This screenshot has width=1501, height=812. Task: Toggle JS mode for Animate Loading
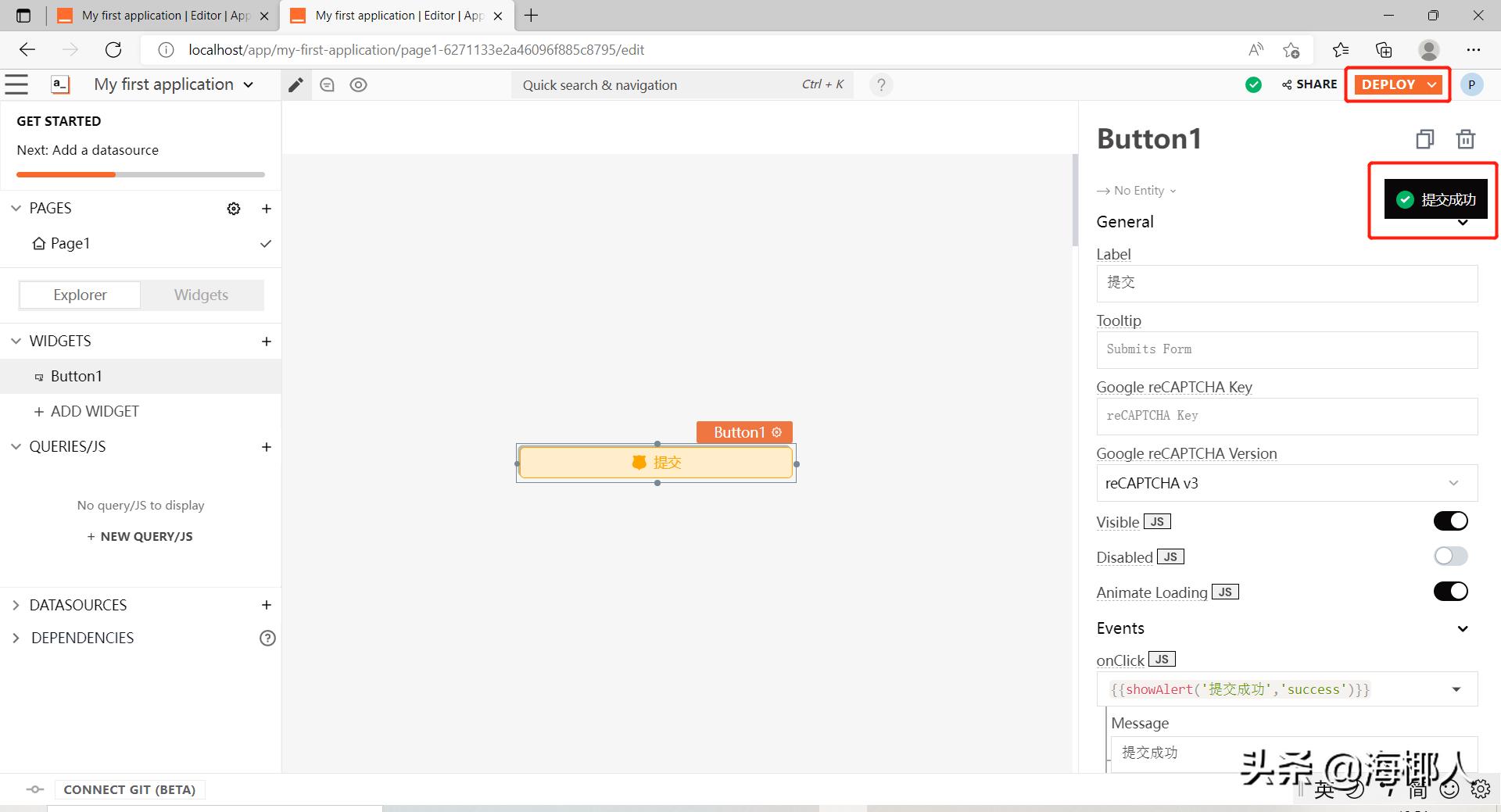pos(1225,592)
